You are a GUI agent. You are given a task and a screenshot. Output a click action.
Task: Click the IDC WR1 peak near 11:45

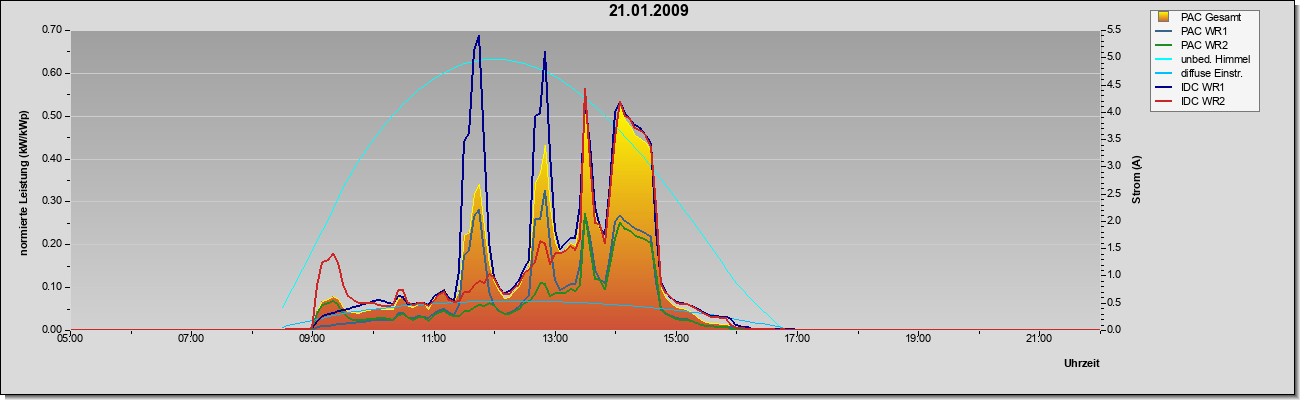[x=479, y=37]
